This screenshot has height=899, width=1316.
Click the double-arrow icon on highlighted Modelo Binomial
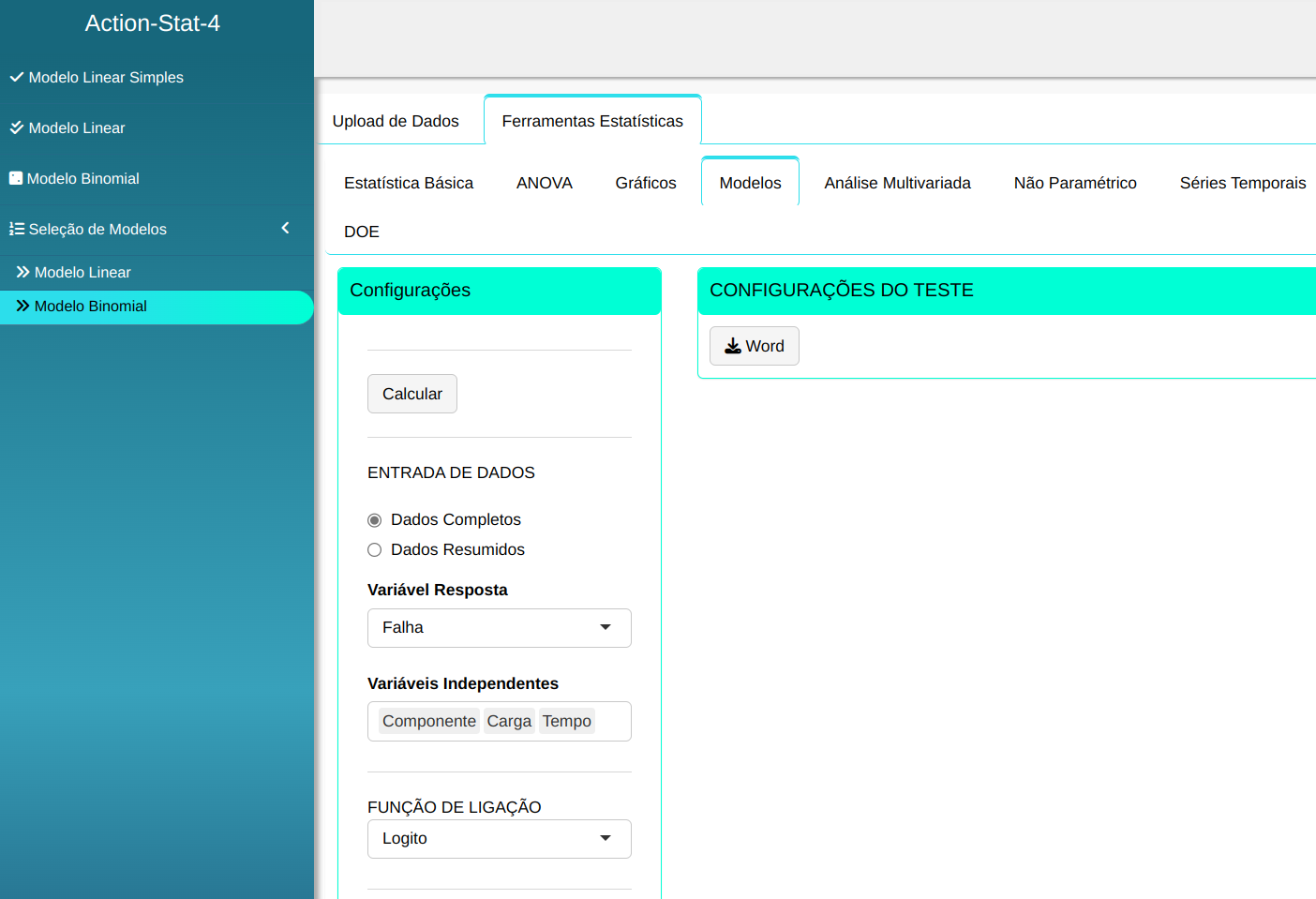tap(23, 306)
